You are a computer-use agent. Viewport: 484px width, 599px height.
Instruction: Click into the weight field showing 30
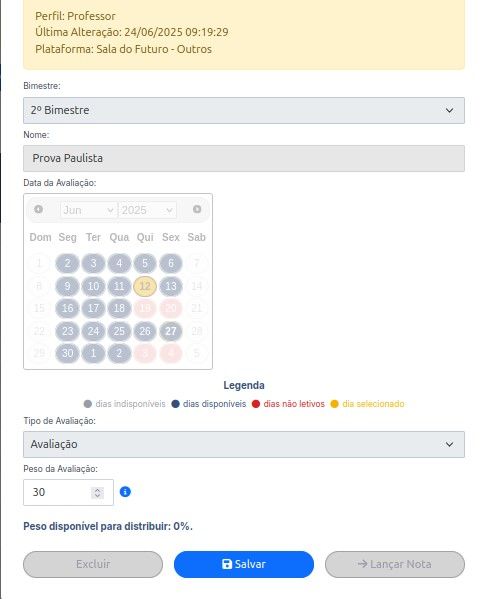pos(57,492)
